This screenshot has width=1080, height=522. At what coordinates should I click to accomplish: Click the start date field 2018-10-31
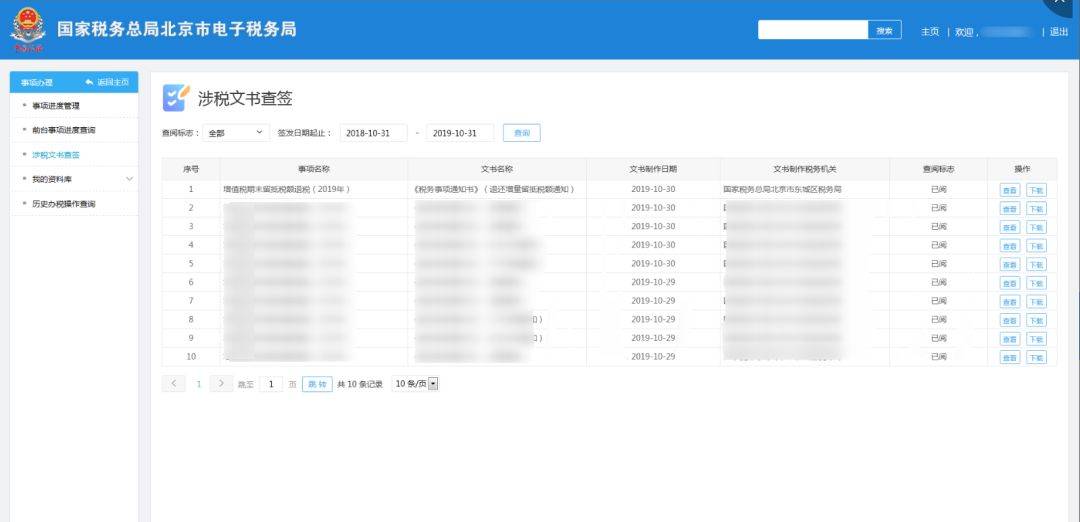point(373,133)
